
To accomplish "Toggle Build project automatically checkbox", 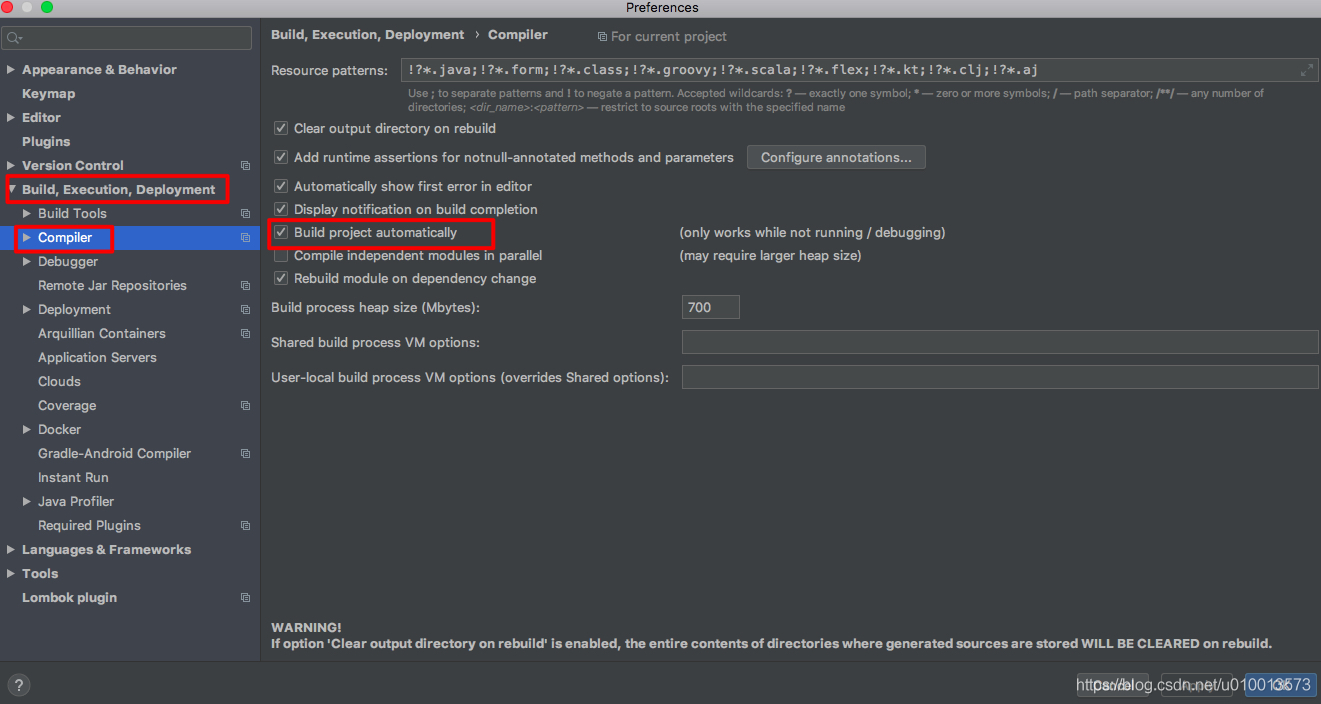I will coord(281,232).
